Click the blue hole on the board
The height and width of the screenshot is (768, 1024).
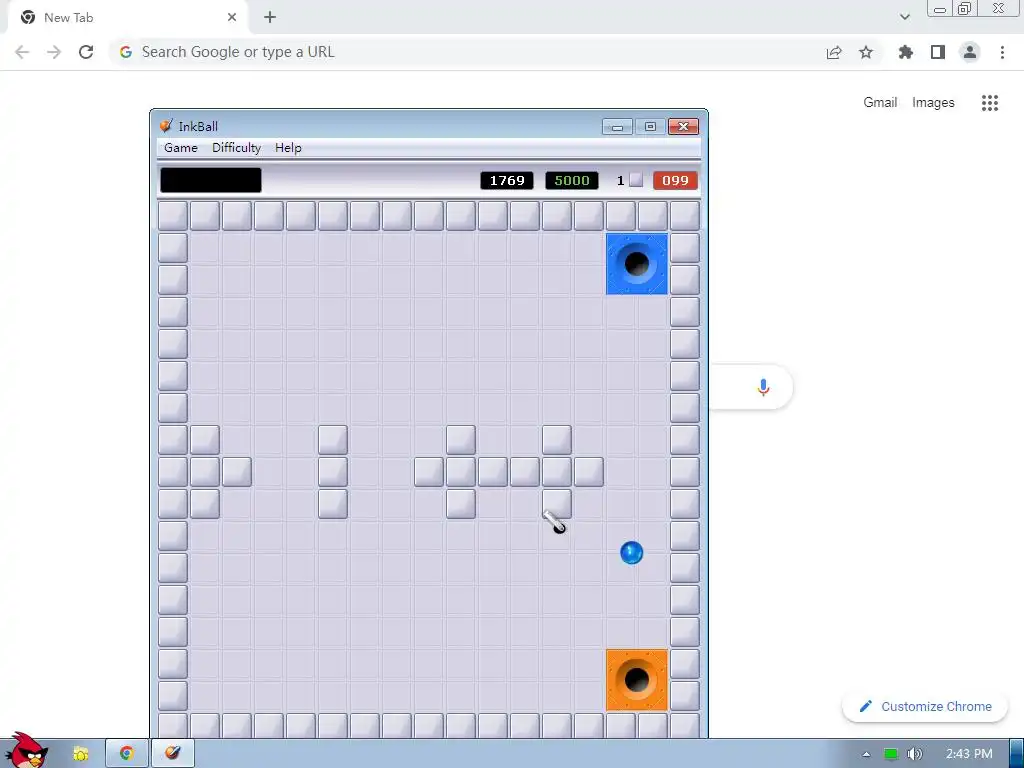pos(637,264)
